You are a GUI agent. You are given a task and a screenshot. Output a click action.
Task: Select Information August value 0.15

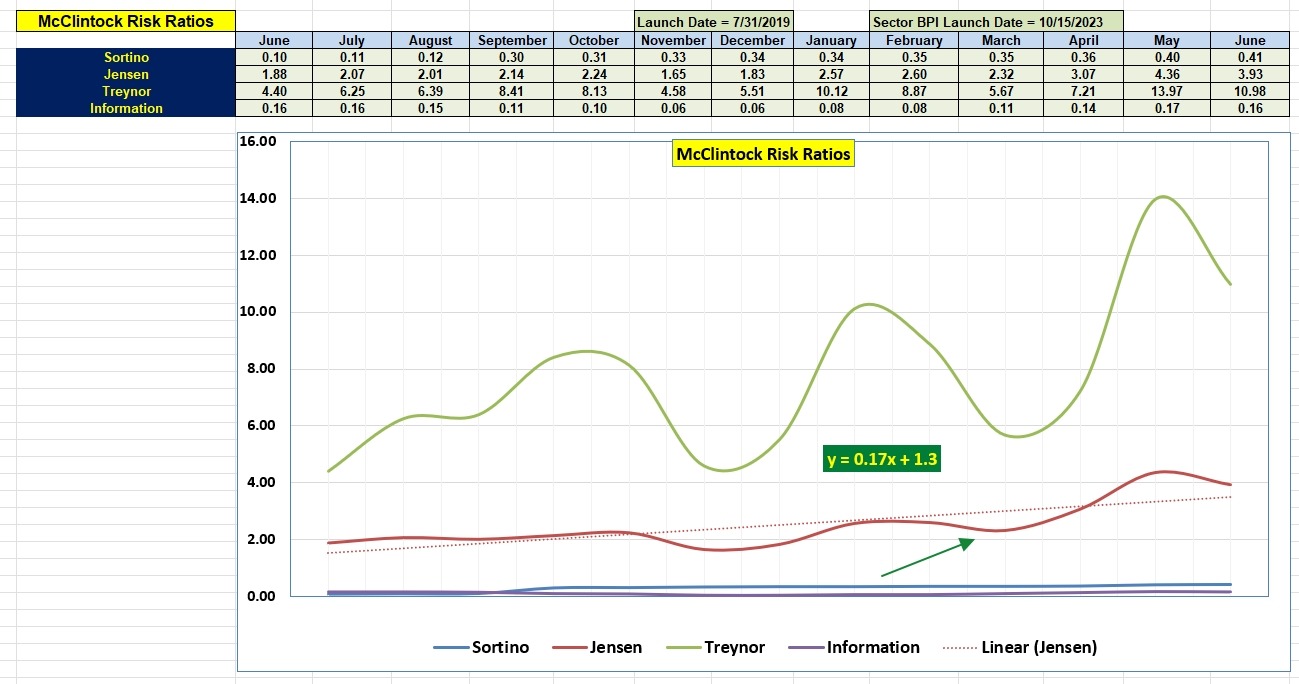pyautogui.click(x=431, y=108)
